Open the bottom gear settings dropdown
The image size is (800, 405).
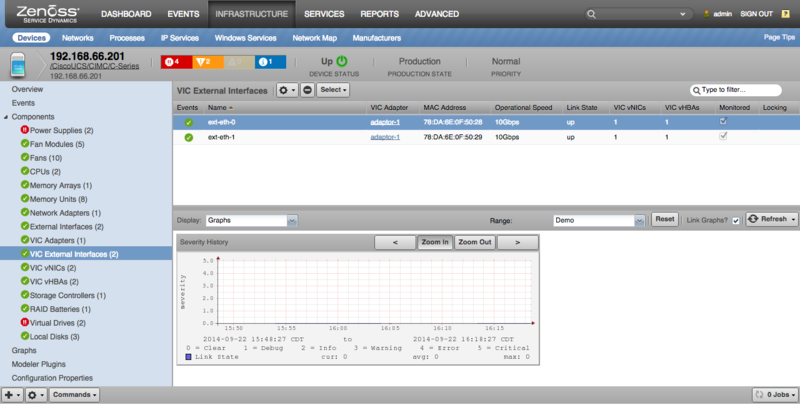(36, 395)
